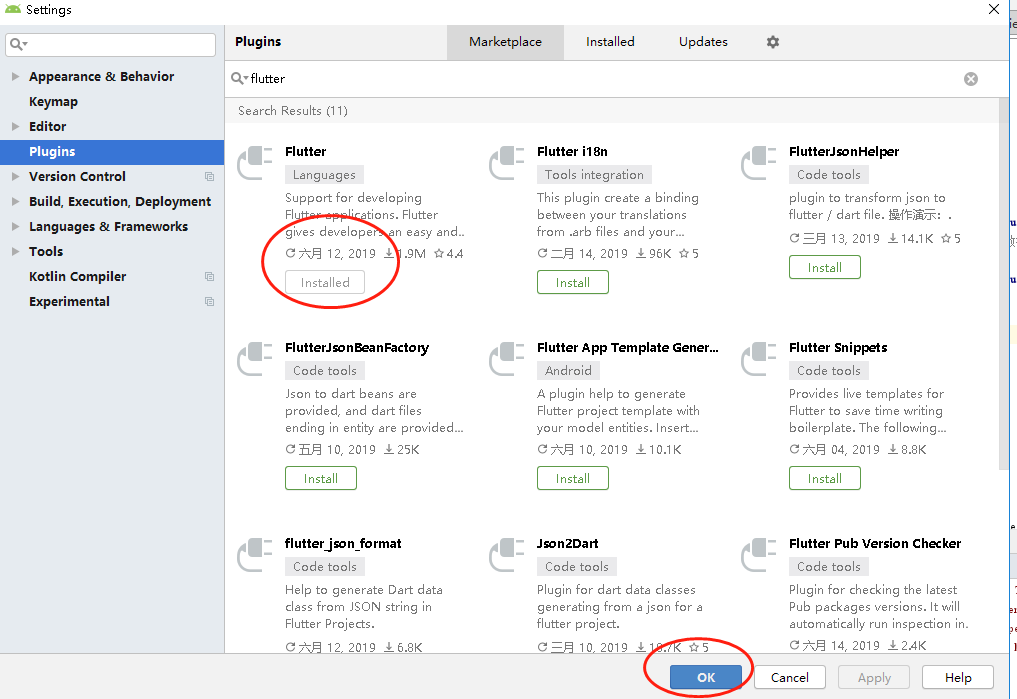The image size is (1017, 699).
Task: Click the Installed button under Flutter
Action: tap(325, 283)
